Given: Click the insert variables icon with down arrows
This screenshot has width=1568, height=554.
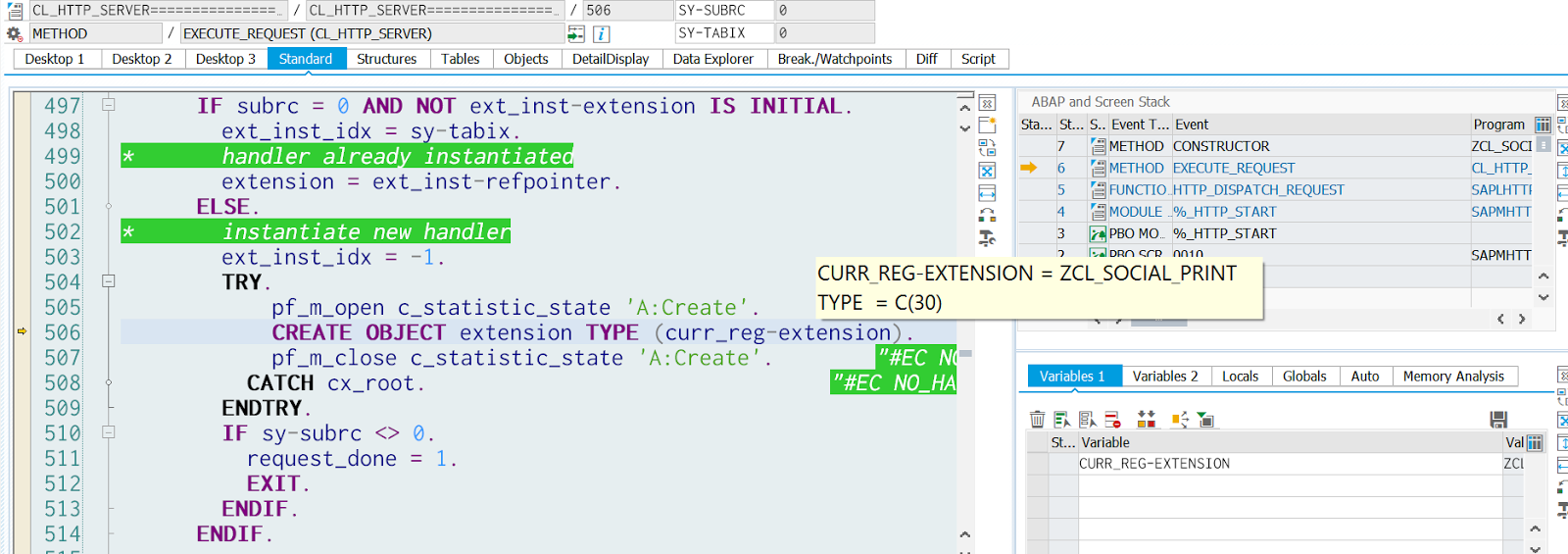Looking at the screenshot, I should (x=1146, y=420).
